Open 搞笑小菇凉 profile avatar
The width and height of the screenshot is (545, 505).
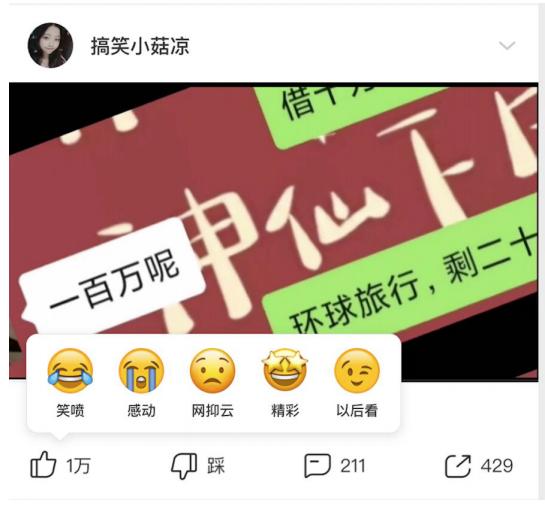(x=50, y=45)
